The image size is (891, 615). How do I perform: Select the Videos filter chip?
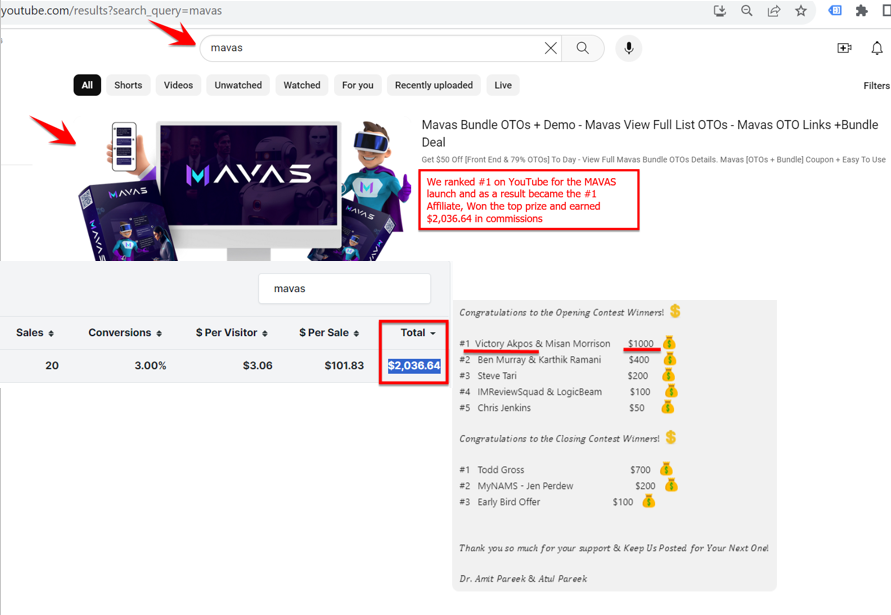click(x=178, y=85)
